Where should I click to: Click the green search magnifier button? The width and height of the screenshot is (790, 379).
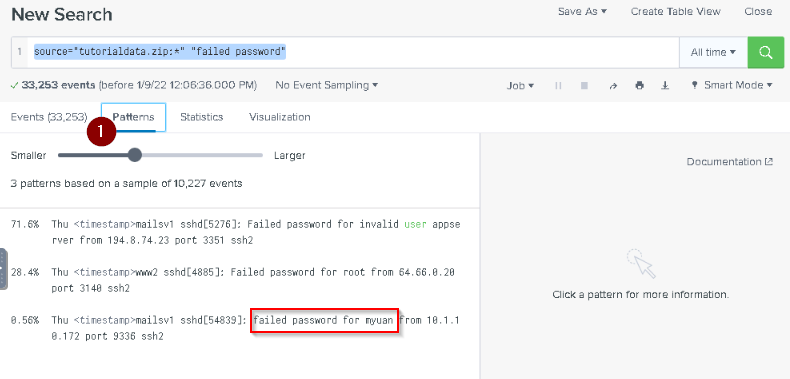point(766,52)
